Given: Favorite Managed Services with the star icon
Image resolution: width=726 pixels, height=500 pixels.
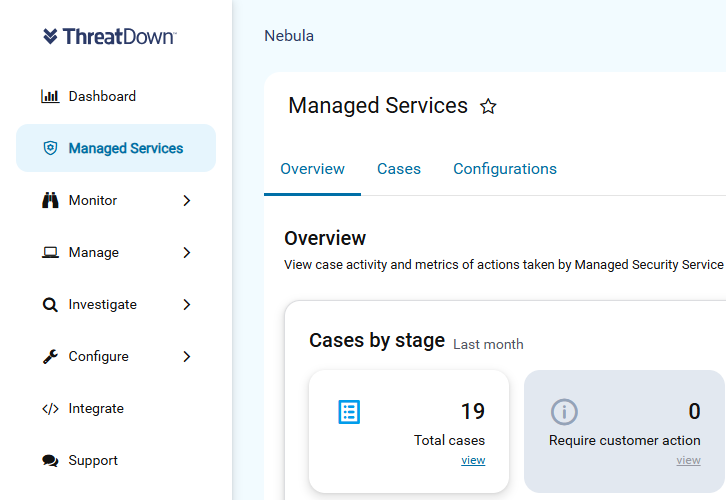Looking at the screenshot, I should (488, 106).
